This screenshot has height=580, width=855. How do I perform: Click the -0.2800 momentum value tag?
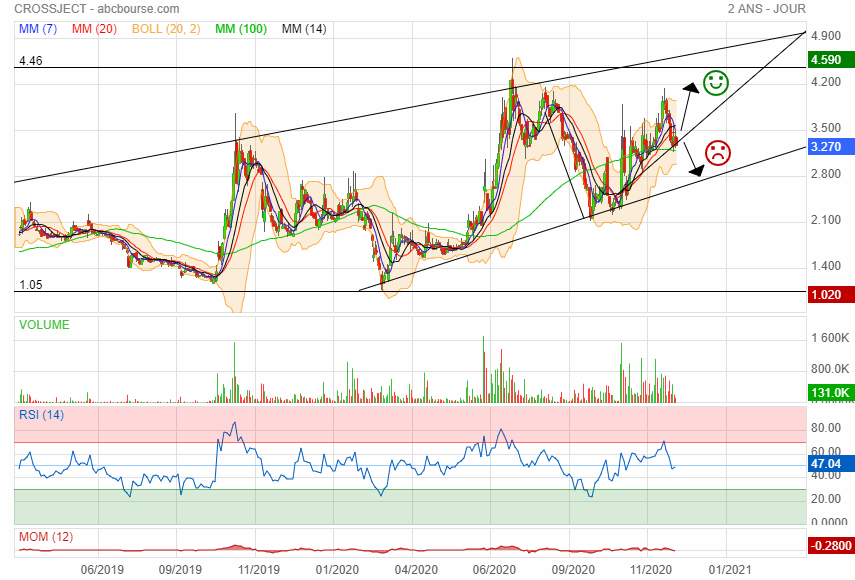click(831, 546)
